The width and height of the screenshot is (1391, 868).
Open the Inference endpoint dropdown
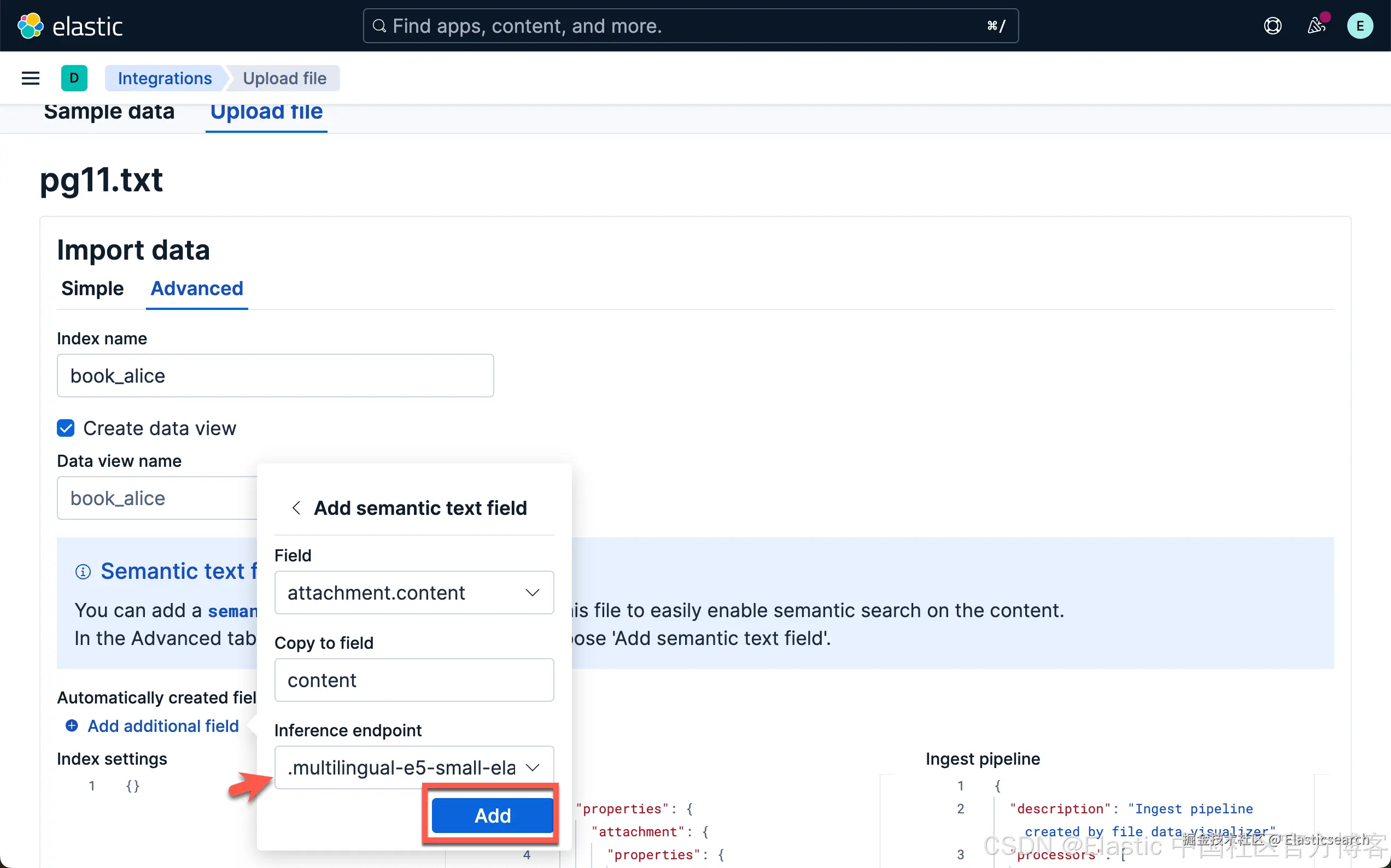pos(413,767)
